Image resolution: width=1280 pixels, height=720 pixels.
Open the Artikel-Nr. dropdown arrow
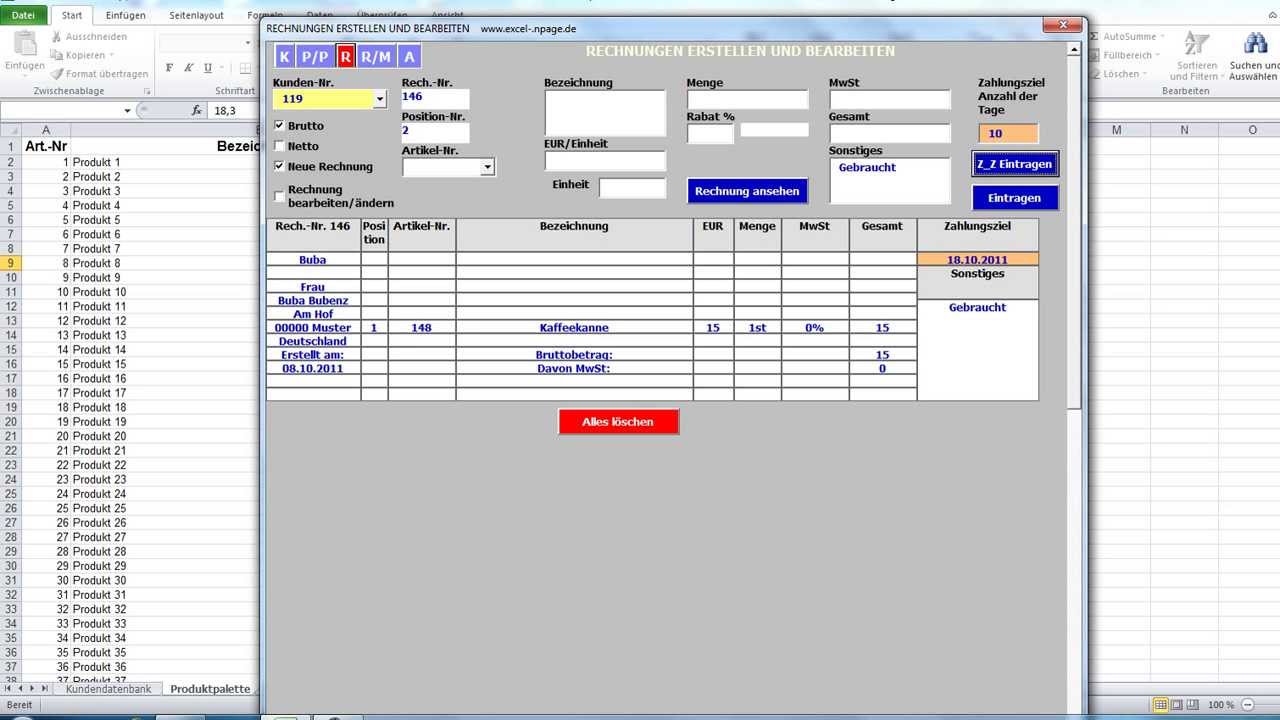[488, 167]
